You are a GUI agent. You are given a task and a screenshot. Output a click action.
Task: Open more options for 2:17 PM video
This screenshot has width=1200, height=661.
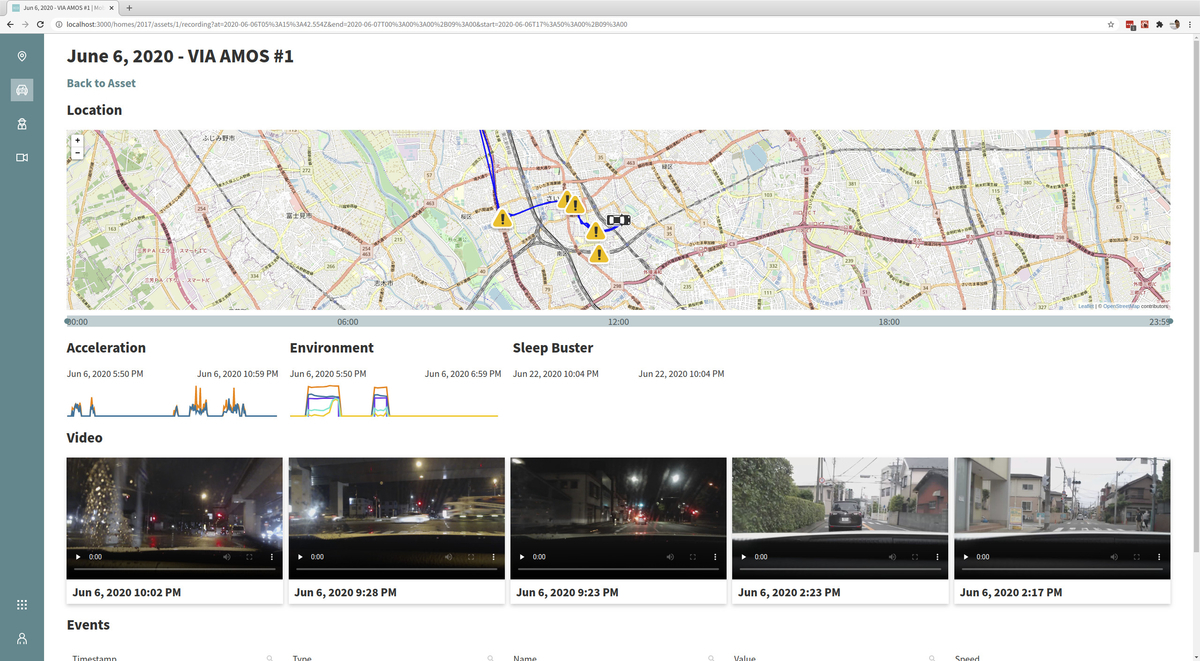(x=1160, y=556)
